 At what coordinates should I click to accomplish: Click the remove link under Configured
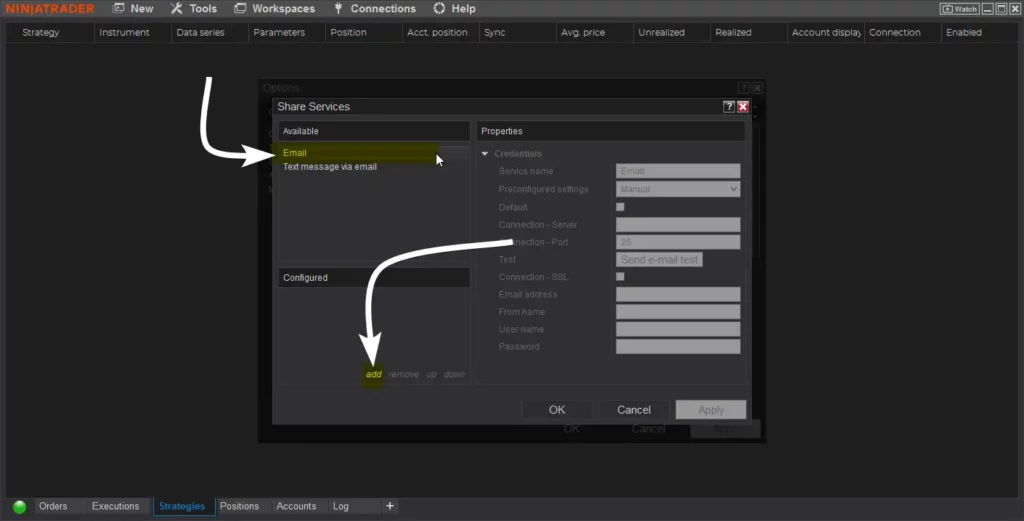point(404,374)
